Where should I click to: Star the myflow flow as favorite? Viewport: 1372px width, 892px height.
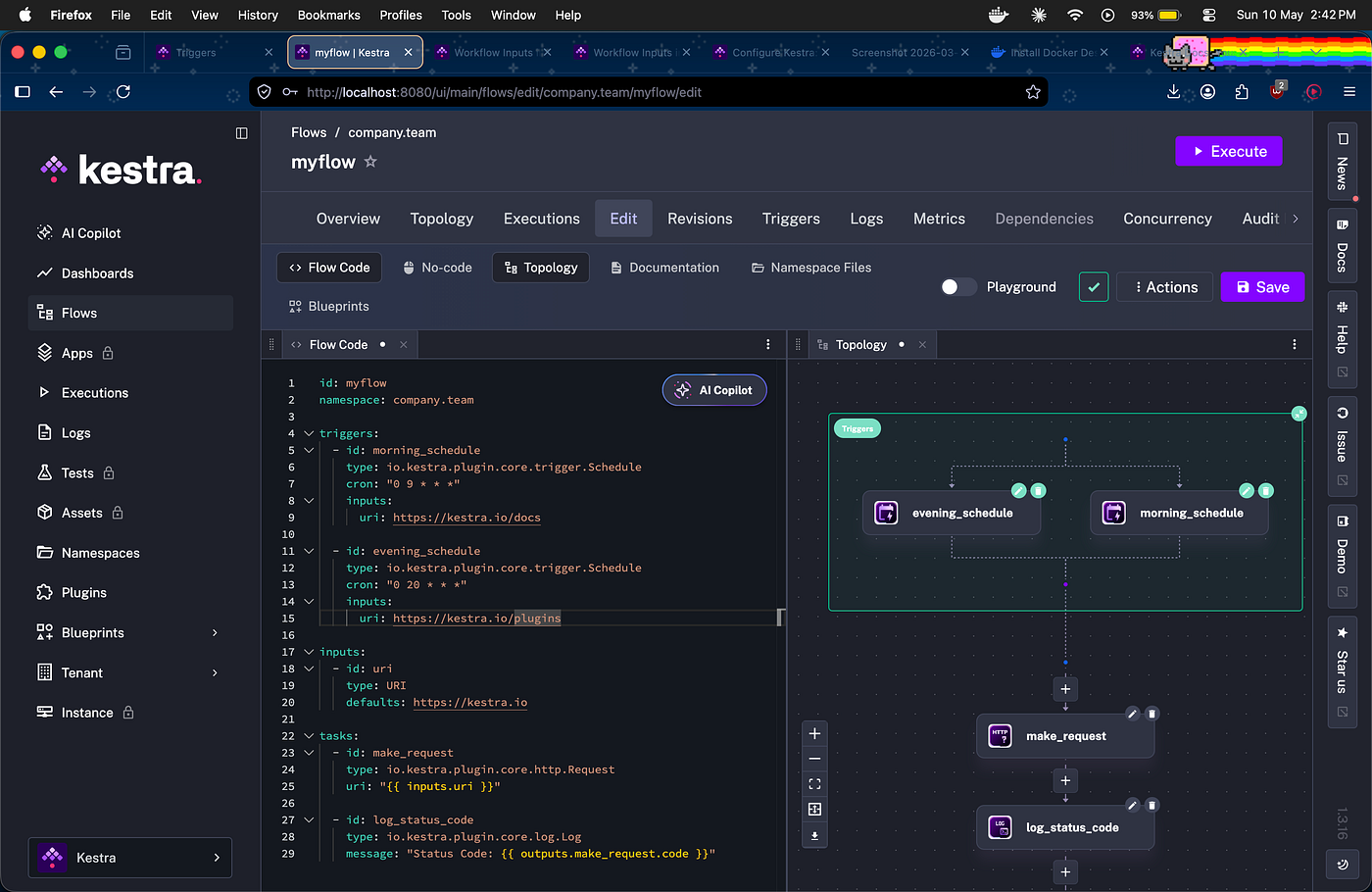[x=370, y=162]
